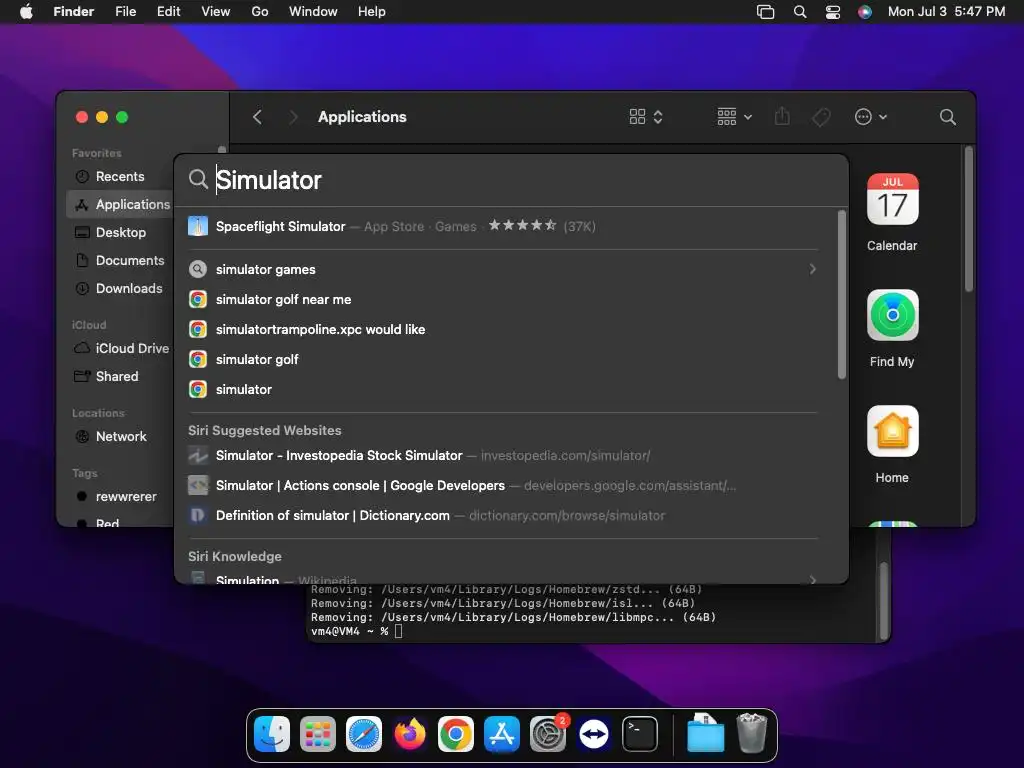Viewport: 1024px width, 768px height.
Task: Expand the 'simulator games' row chevron
Action: pyautogui.click(x=812, y=269)
